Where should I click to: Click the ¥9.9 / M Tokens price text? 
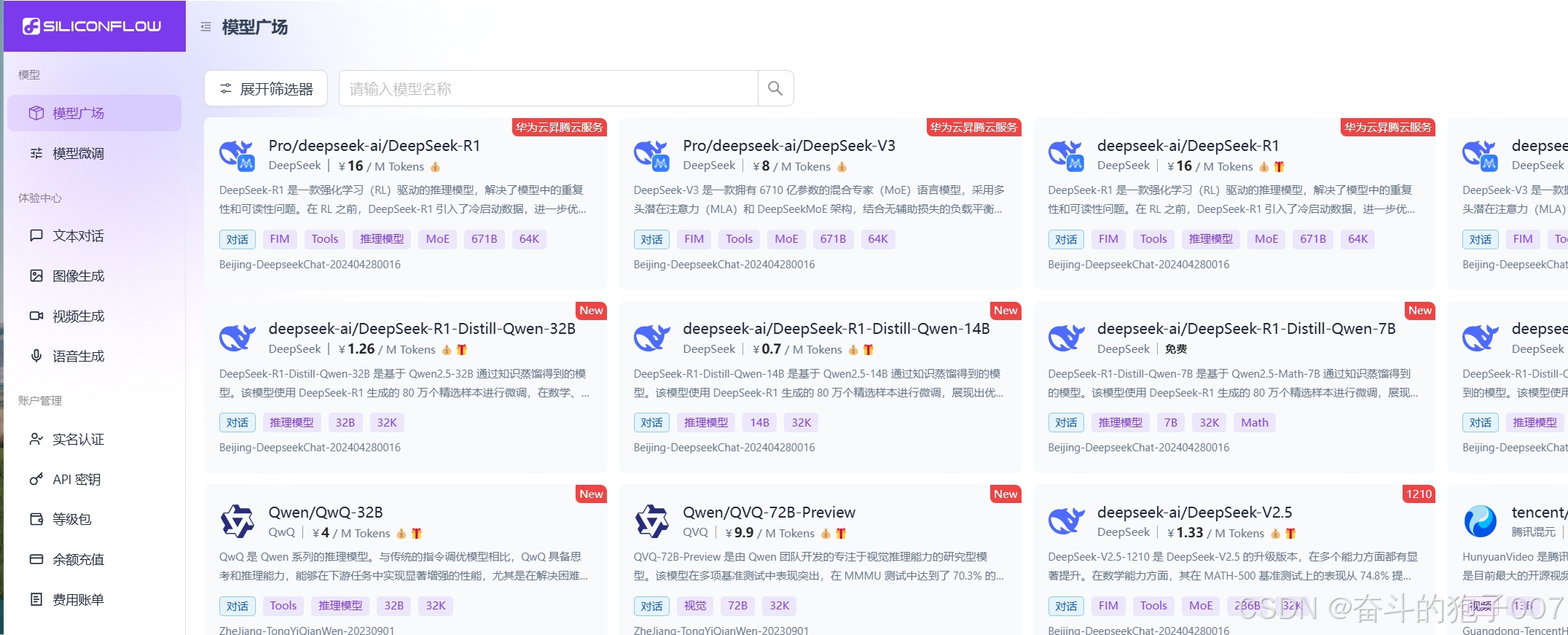pyautogui.click(x=770, y=534)
